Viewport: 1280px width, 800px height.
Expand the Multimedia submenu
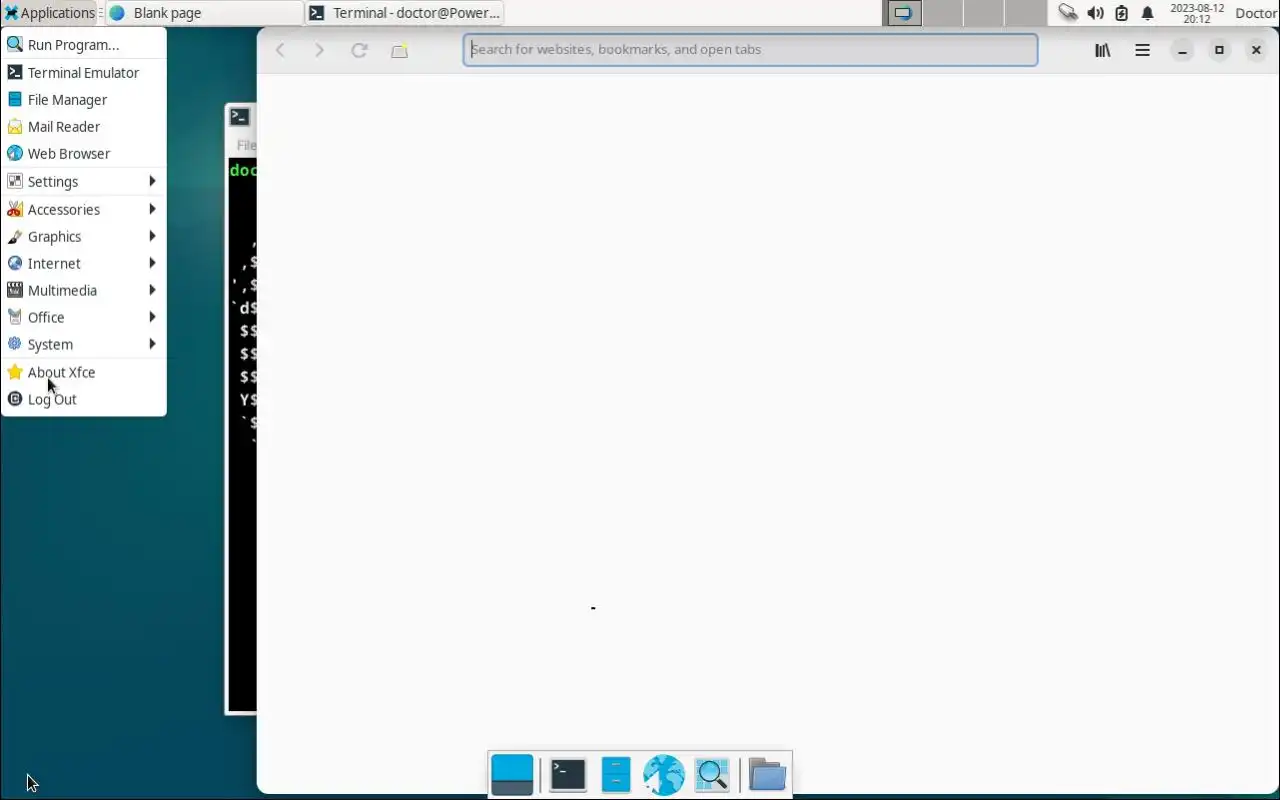pyautogui.click(x=84, y=290)
